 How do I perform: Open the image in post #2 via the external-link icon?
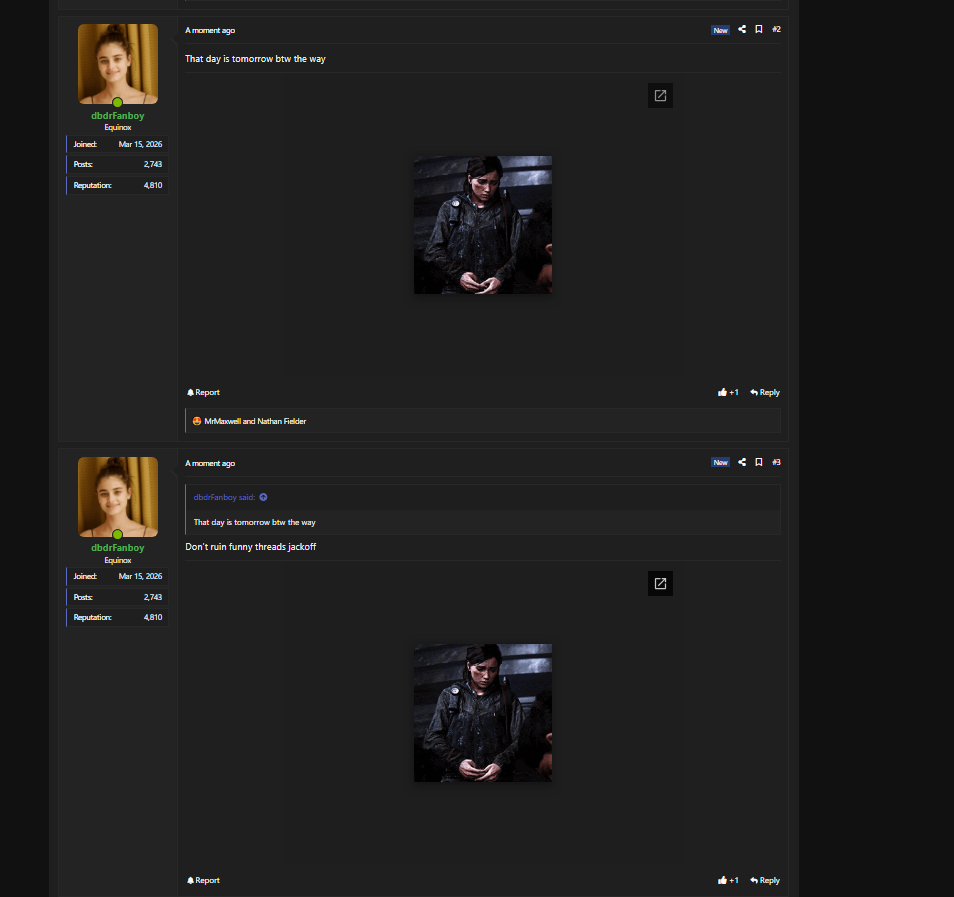pyautogui.click(x=660, y=96)
